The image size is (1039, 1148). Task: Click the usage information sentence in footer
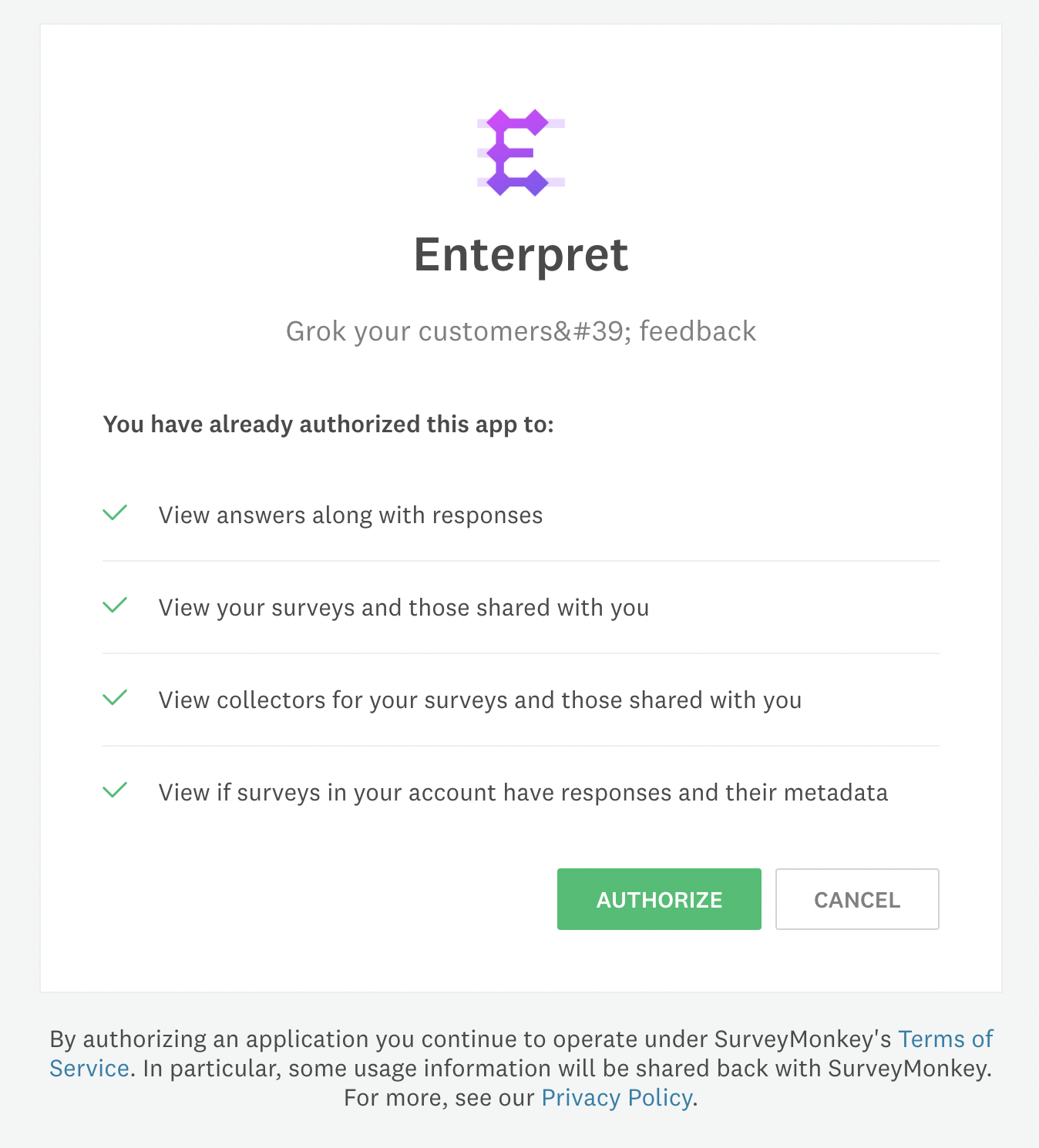click(x=567, y=1069)
